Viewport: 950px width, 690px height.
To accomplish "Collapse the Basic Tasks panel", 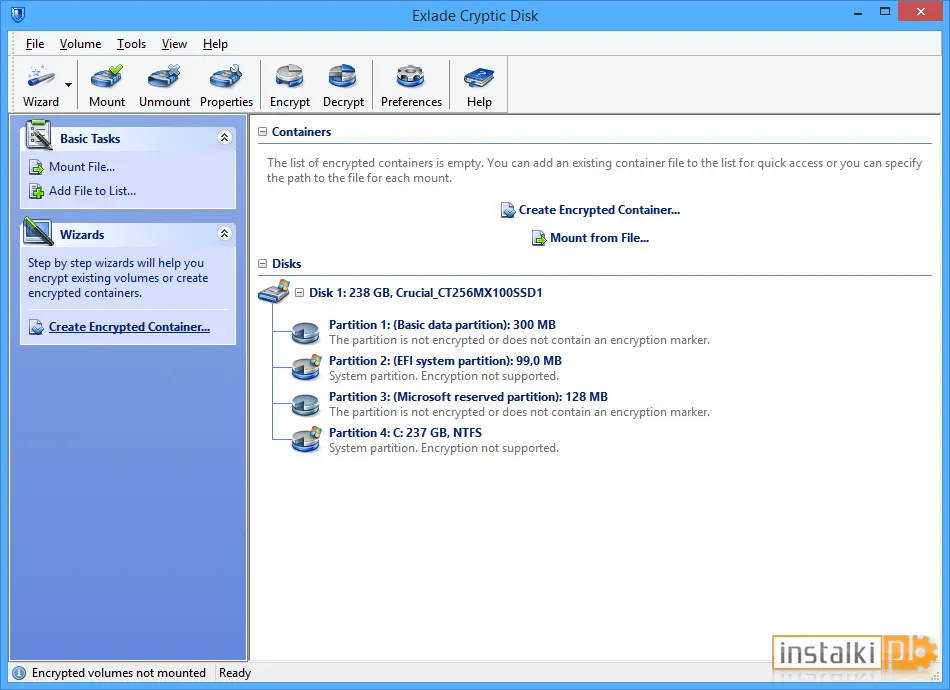I will coord(224,138).
